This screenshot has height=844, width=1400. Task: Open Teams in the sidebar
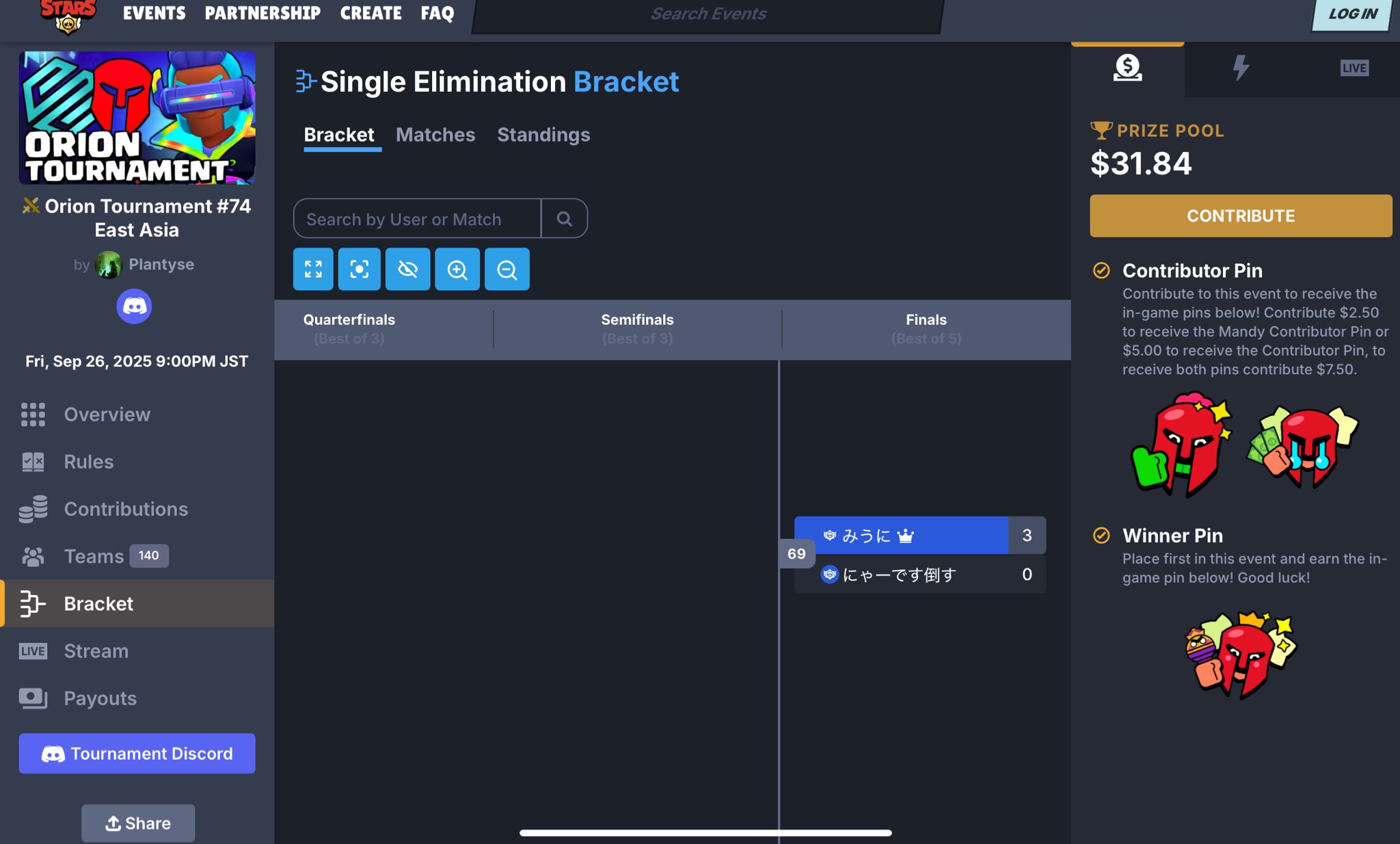tap(94, 556)
